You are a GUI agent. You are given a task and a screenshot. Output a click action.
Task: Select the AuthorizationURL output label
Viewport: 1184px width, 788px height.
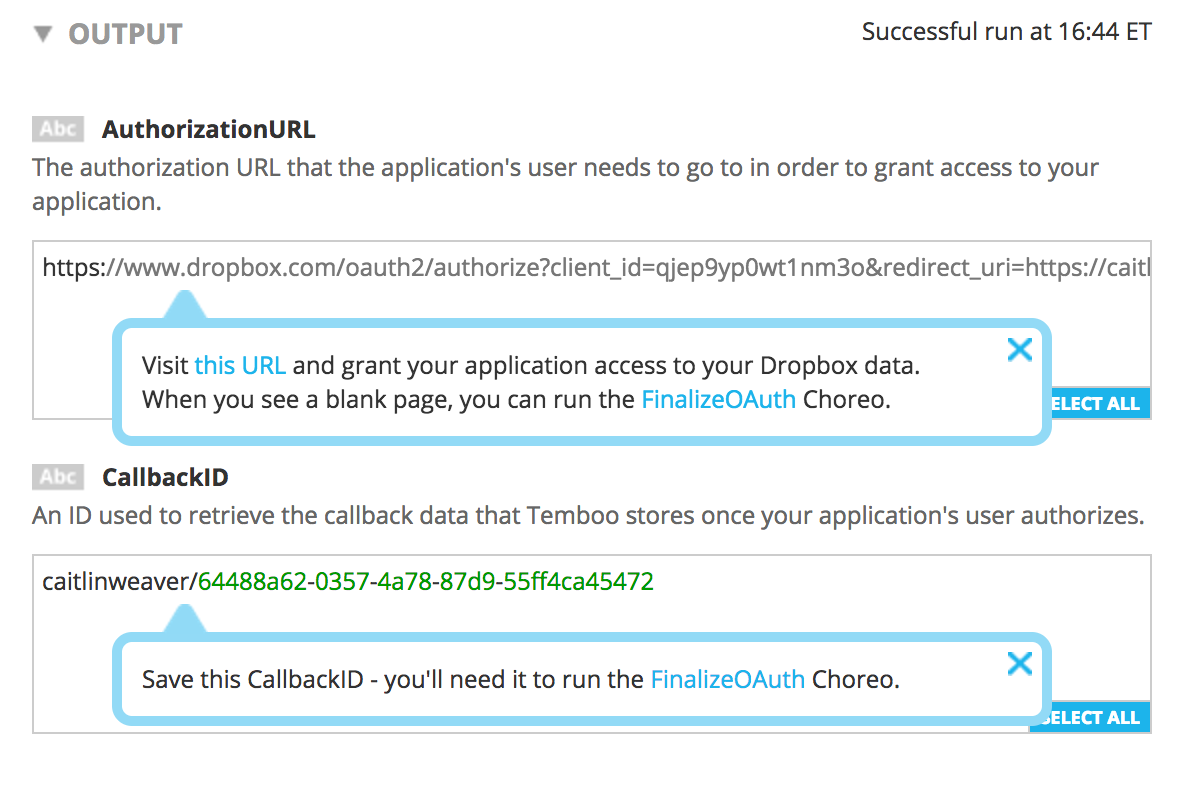tap(208, 129)
